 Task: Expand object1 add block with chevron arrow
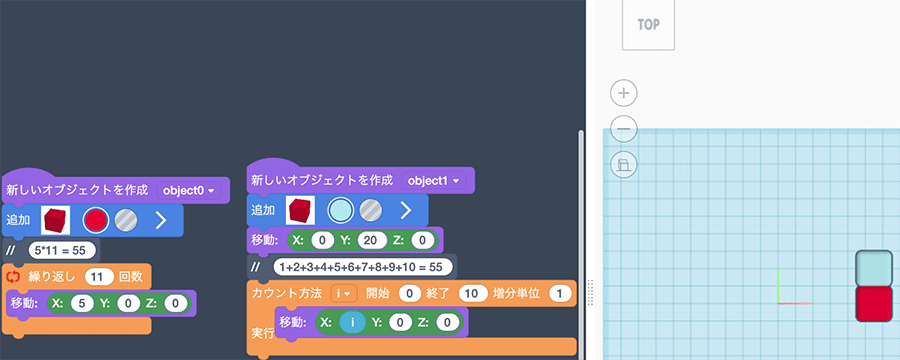tap(406, 211)
